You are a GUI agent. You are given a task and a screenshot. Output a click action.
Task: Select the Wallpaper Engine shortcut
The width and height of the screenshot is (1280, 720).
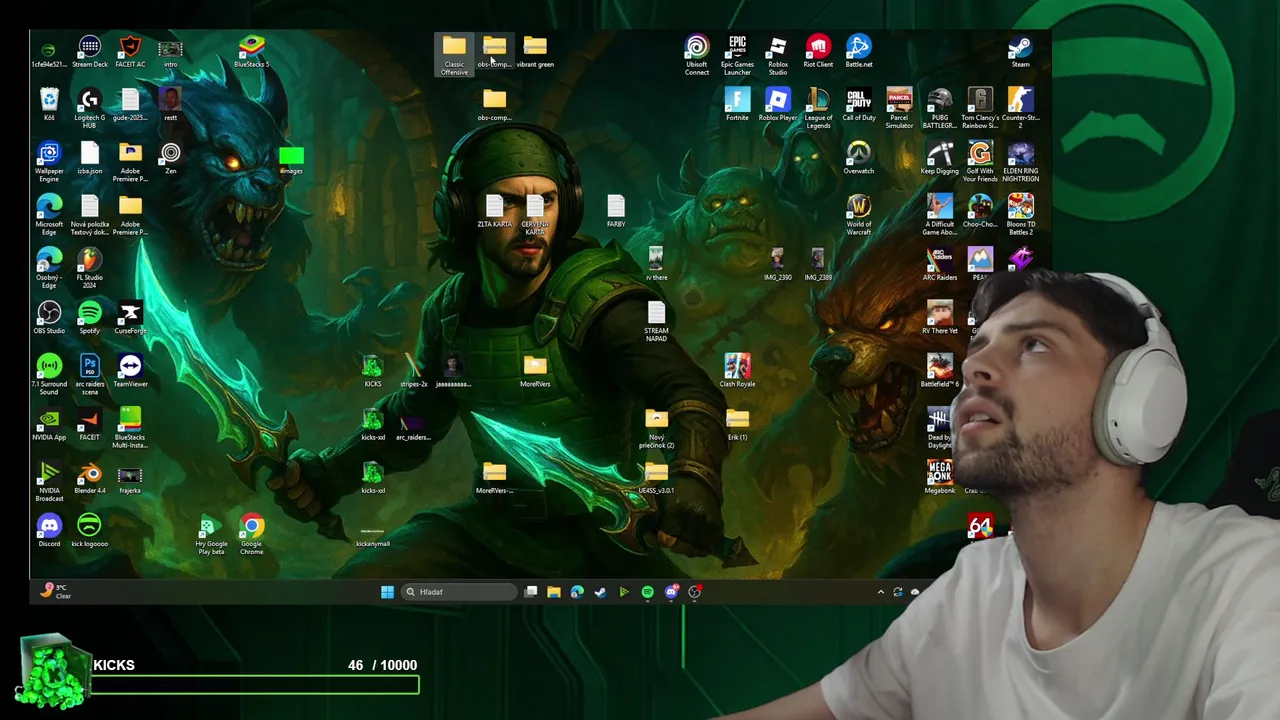(x=49, y=162)
